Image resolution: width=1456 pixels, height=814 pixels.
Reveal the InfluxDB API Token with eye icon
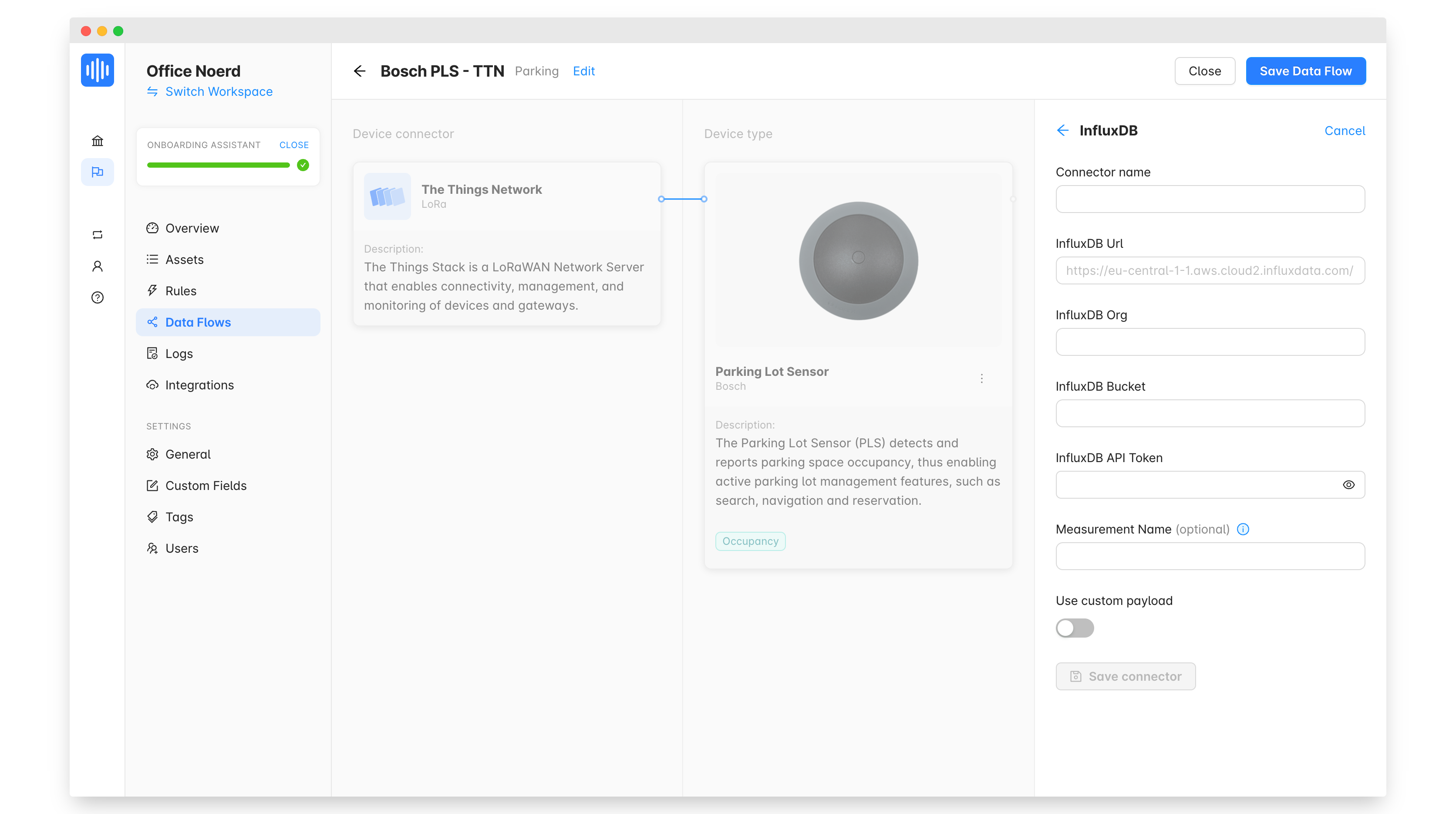click(x=1348, y=484)
